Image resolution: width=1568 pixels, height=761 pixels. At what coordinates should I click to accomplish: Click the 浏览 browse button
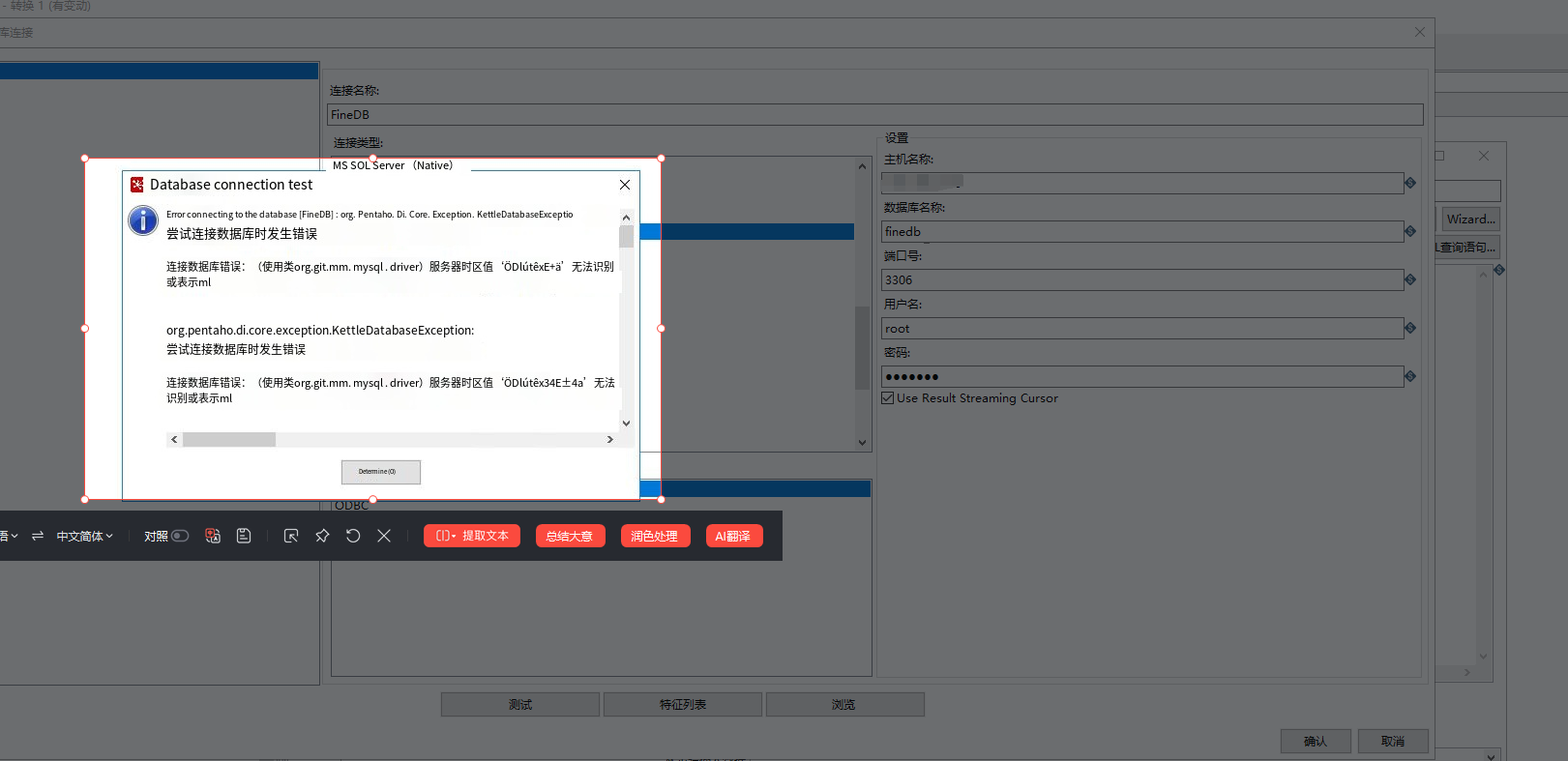(844, 705)
